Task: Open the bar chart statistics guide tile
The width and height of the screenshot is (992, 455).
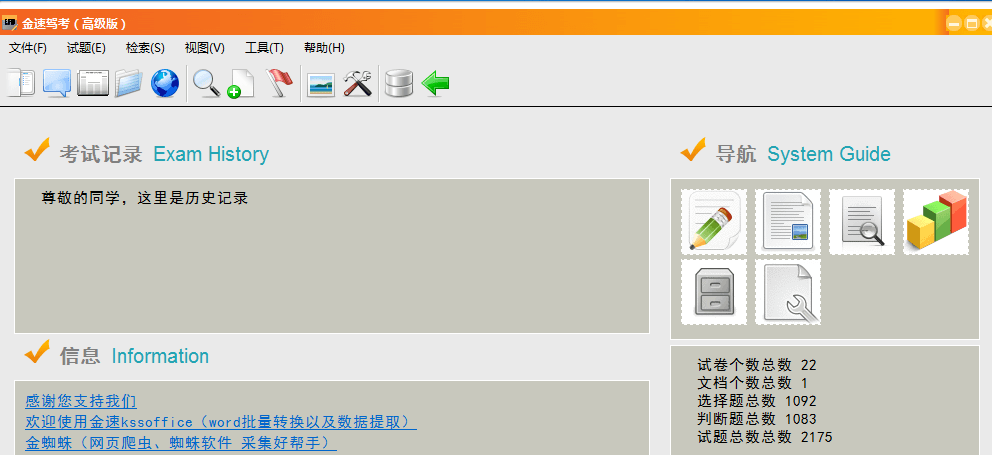Action: (x=936, y=222)
